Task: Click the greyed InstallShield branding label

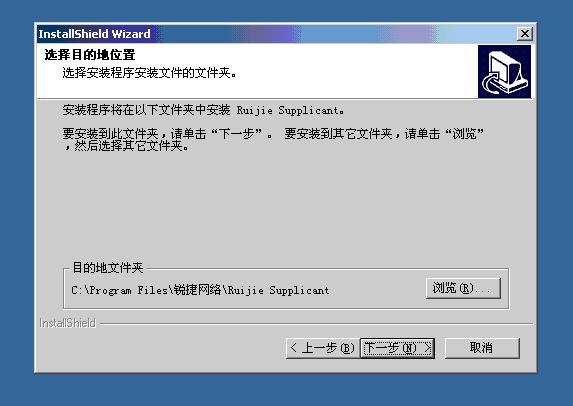Action: pyautogui.click(x=68, y=323)
